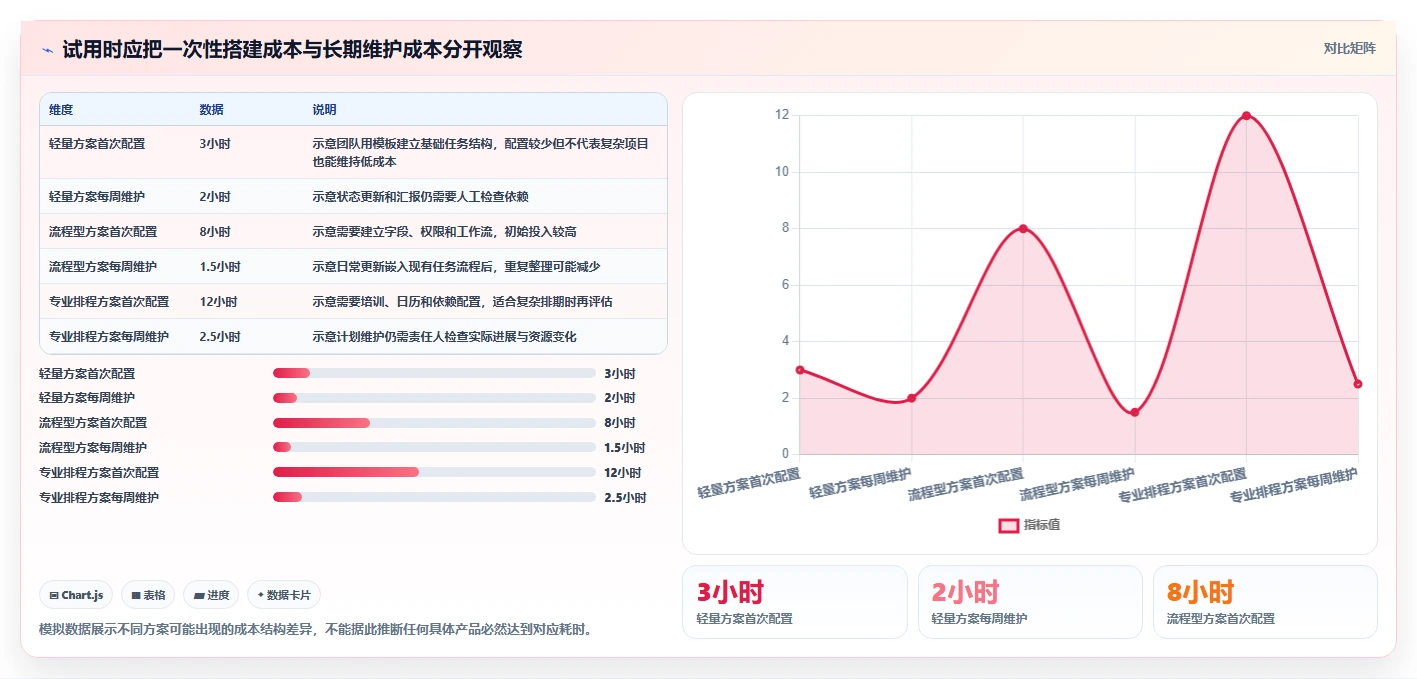
Task: Click the x-axis label 流程型方案每周维护 on the chart
Action: (x=1078, y=485)
